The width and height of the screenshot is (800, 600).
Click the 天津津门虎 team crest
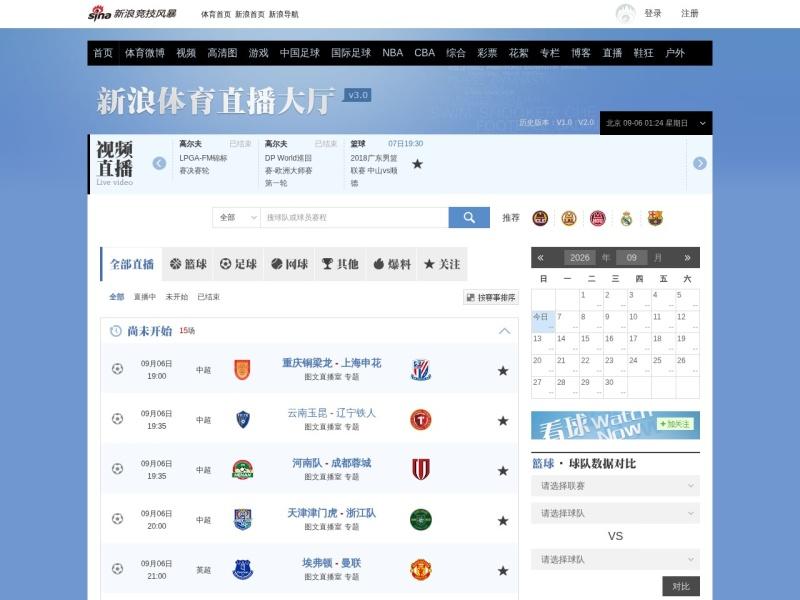point(243,519)
